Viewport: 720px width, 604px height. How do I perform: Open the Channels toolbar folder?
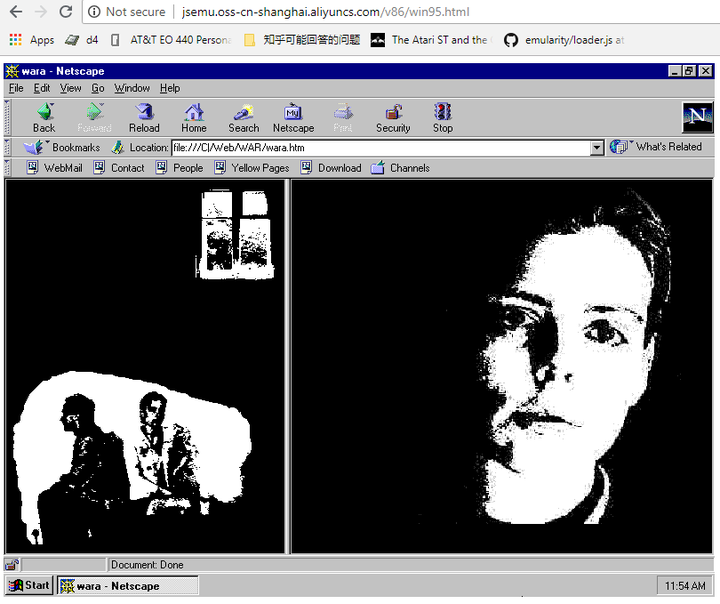pyautogui.click(x=400, y=168)
